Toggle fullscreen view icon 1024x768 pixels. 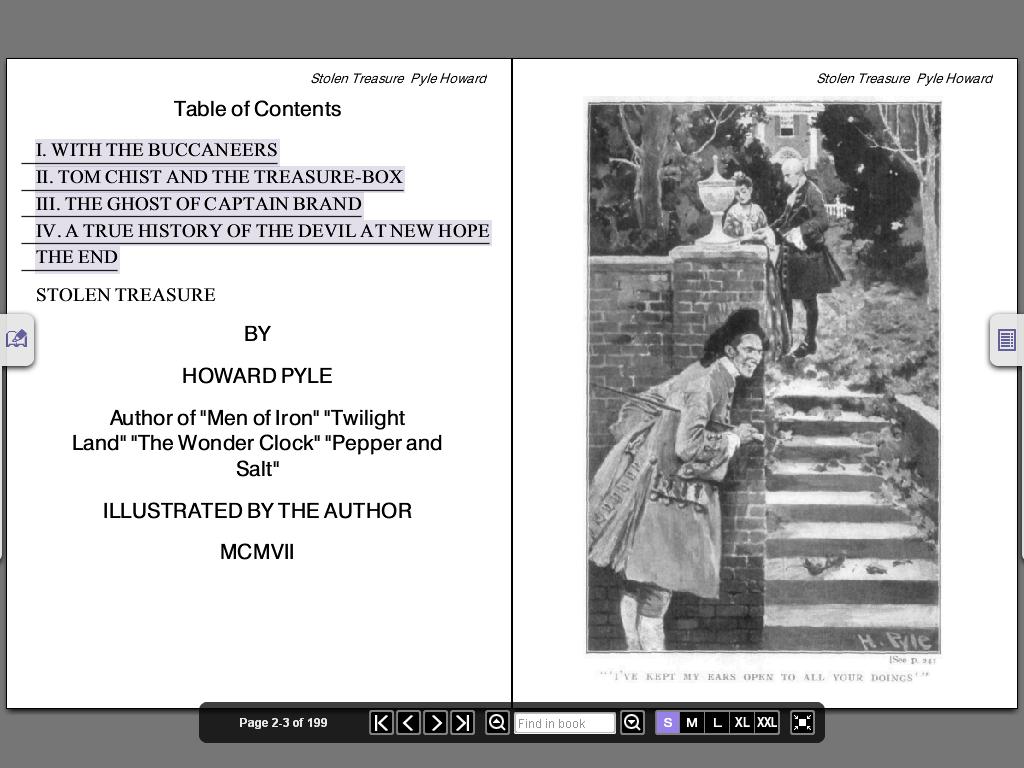802,723
